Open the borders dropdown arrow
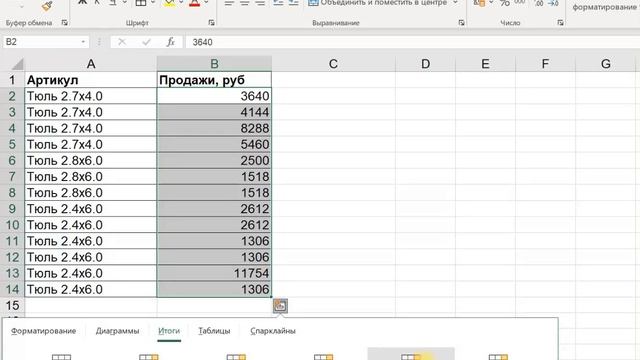 pos(153,3)
